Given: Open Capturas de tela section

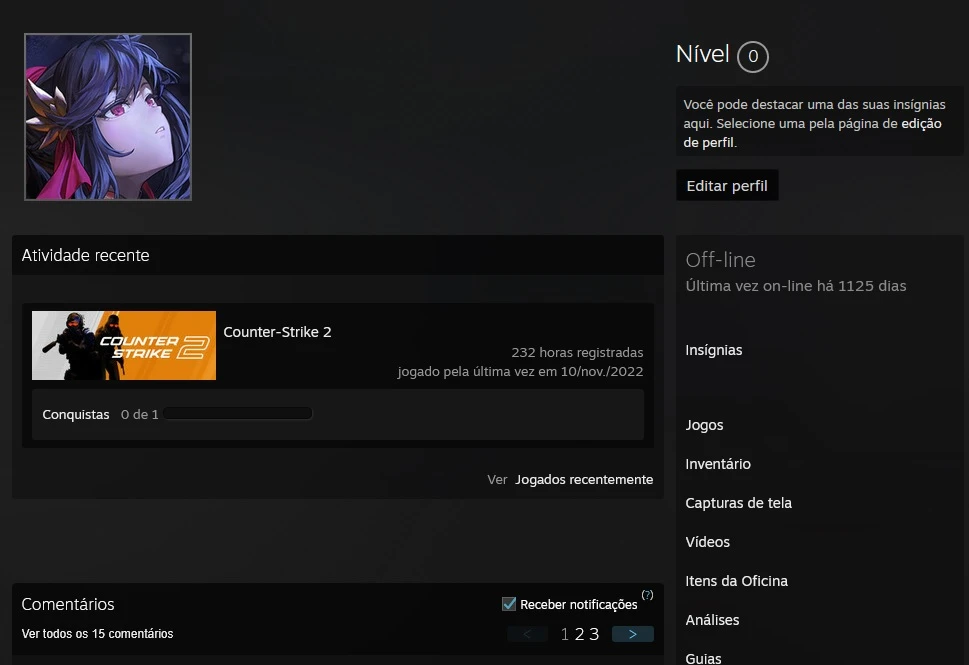Looking at the screenshot, I should (x=738, y=503).
